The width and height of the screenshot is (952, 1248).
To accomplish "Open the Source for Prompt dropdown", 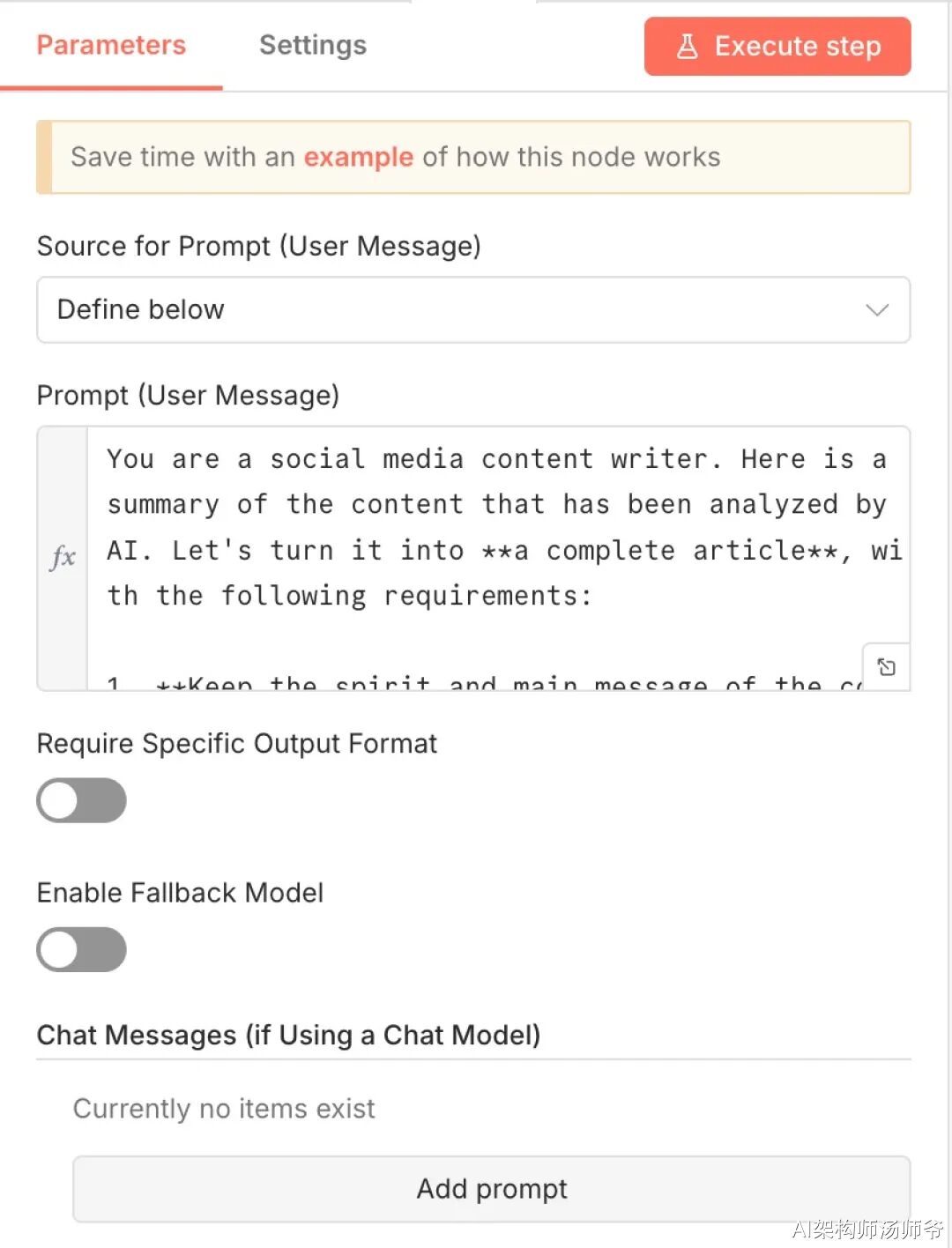I will (x=472, y=310).
